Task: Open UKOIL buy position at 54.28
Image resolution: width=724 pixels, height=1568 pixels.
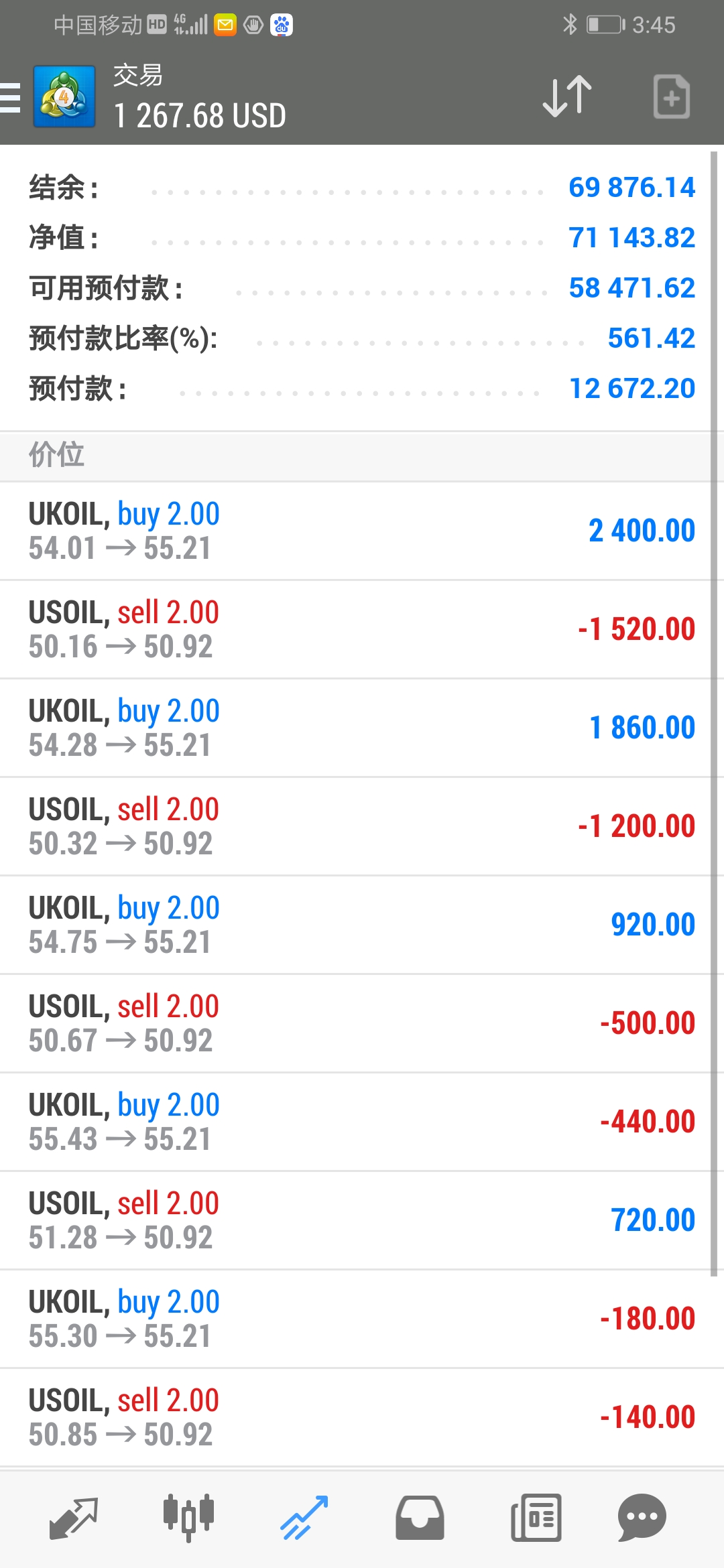Action: (x=355, y=728)
